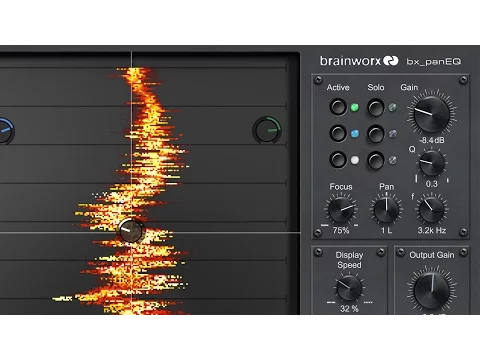
Task: Click the blue band indicator LED
Action: point(355,134)
